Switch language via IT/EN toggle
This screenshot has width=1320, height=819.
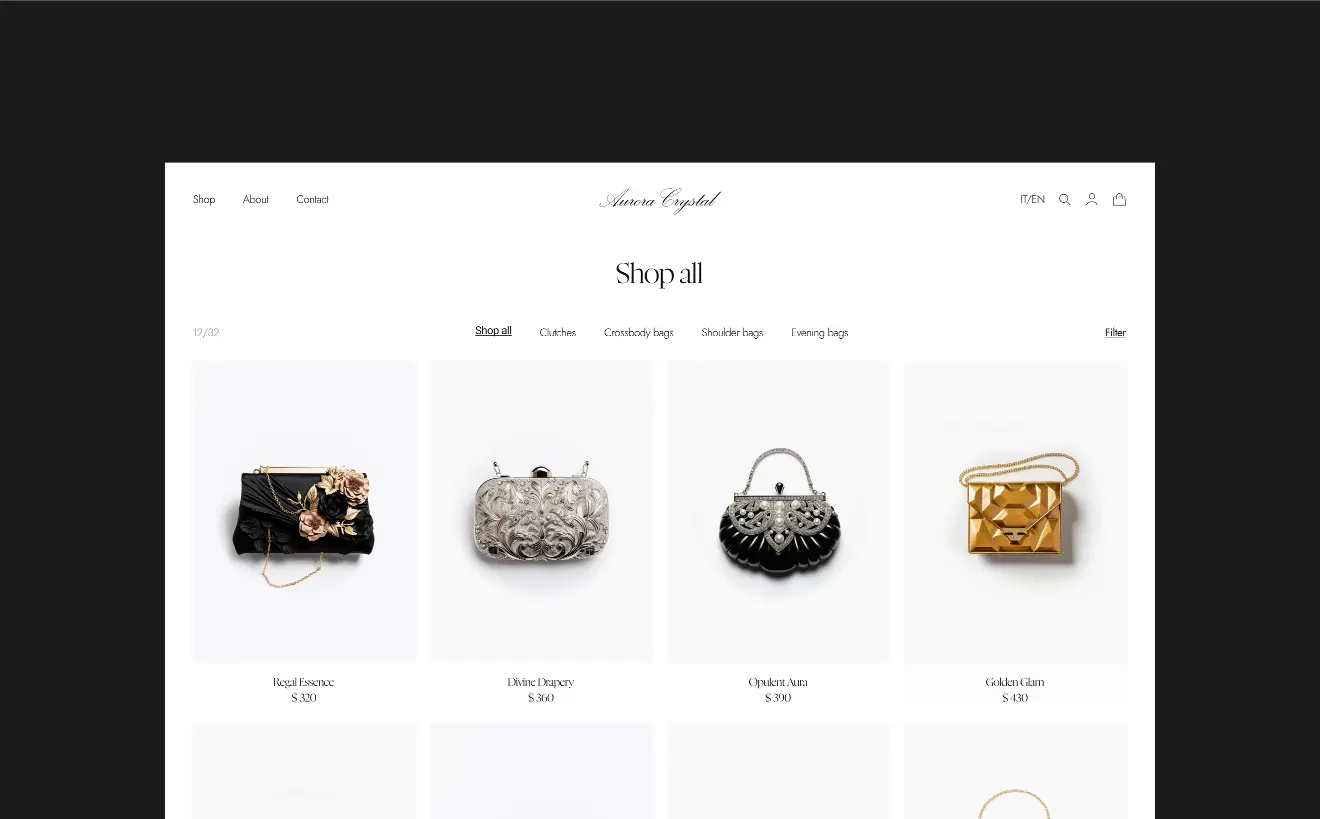(x=1032, y=199)
